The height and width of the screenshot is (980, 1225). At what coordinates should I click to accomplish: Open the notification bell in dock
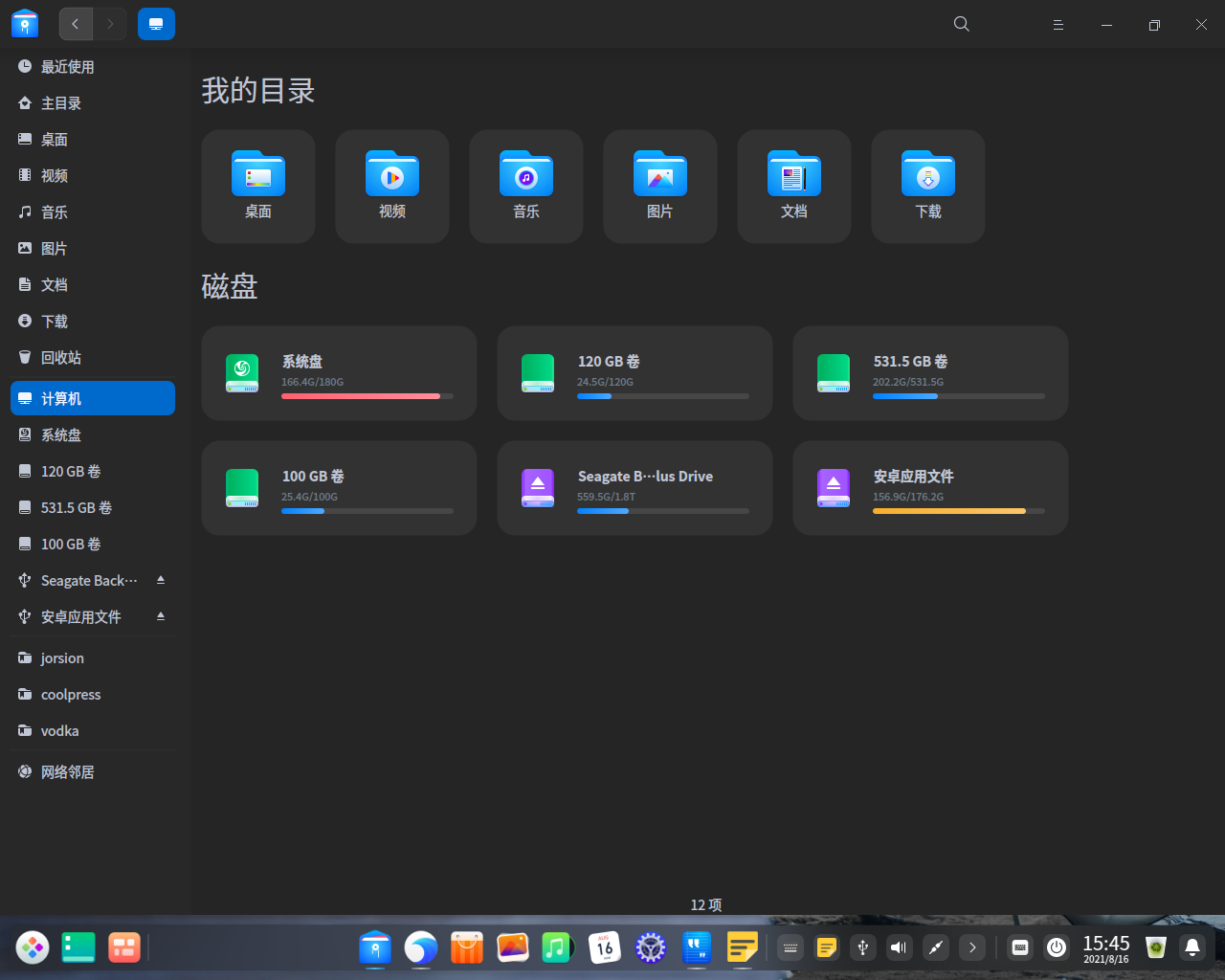coord(1192,947)
